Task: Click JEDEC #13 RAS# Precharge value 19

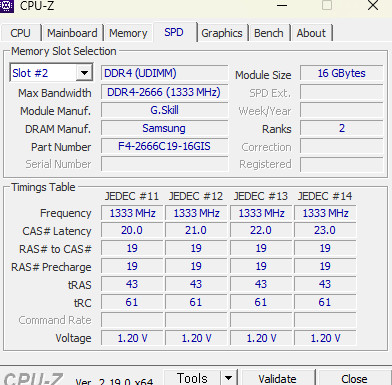Action: 261,266
